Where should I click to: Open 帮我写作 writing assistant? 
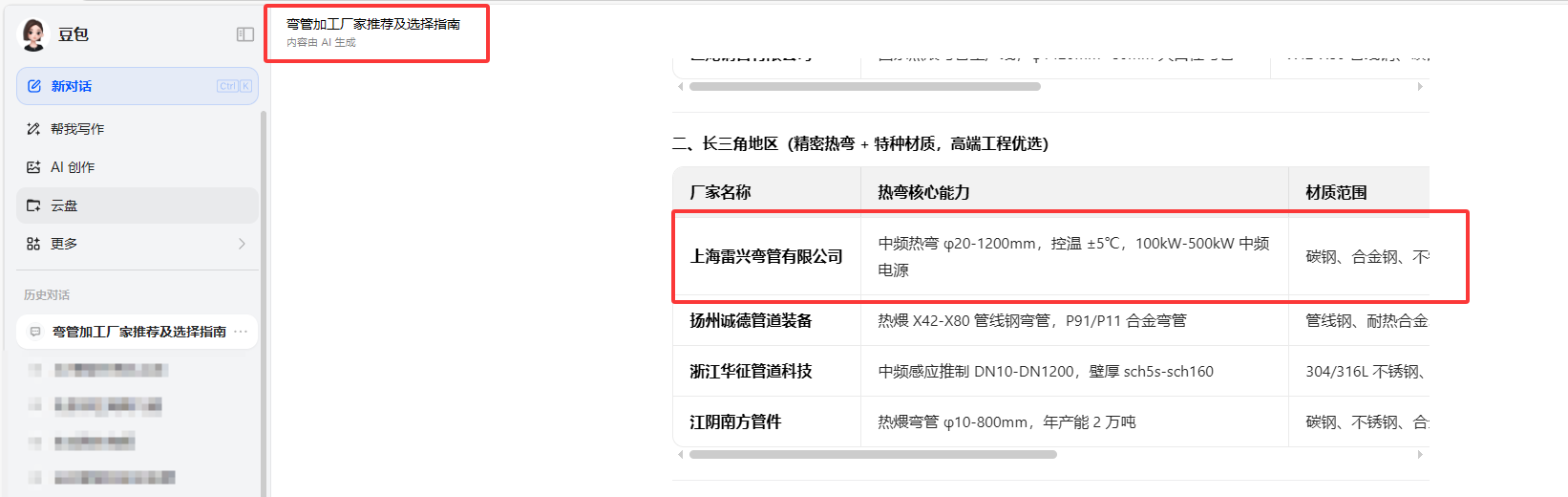(138, 129)
